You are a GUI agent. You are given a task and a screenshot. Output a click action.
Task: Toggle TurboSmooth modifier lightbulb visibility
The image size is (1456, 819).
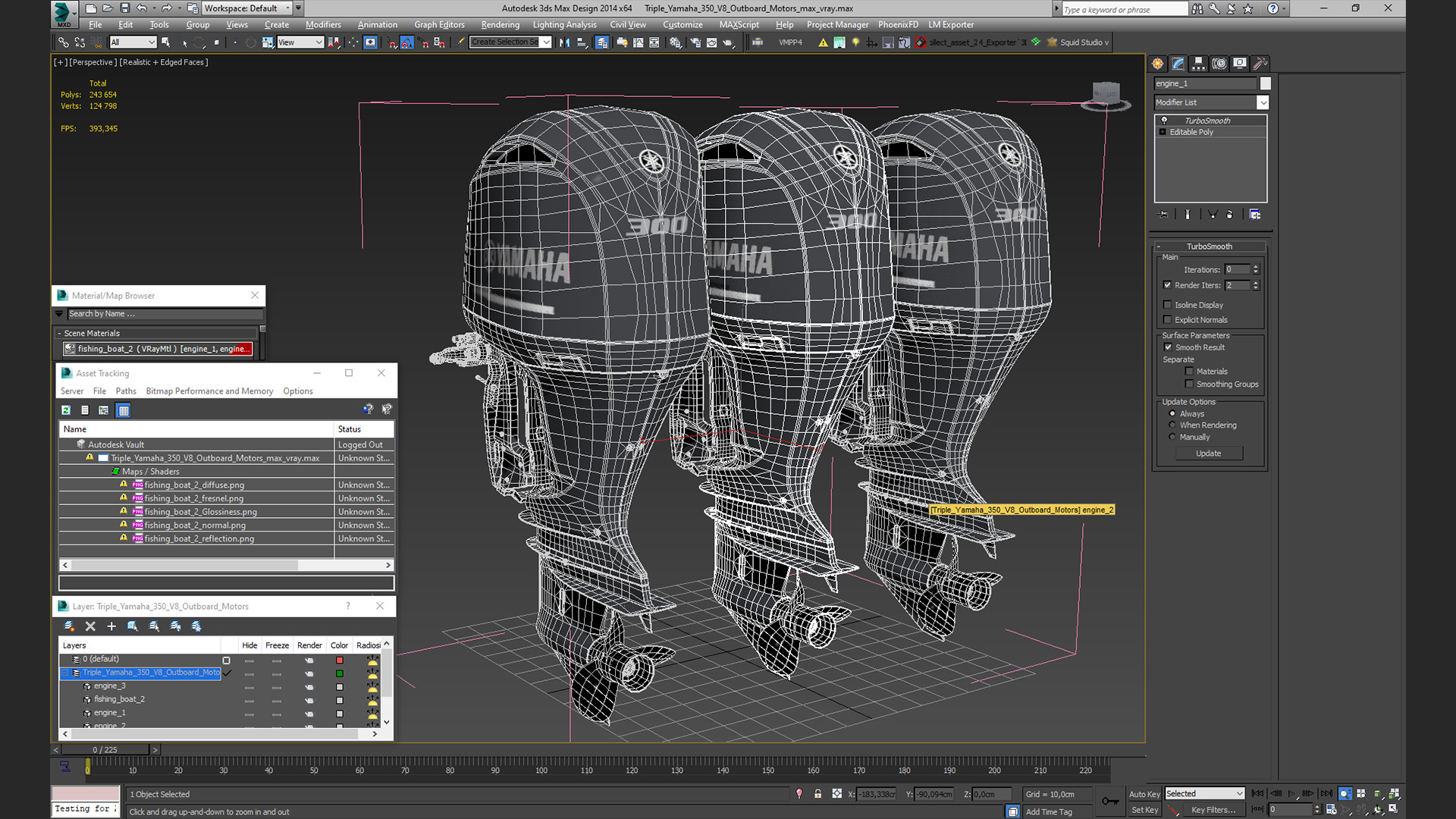pyautogui.click(x=1164, y=121)
